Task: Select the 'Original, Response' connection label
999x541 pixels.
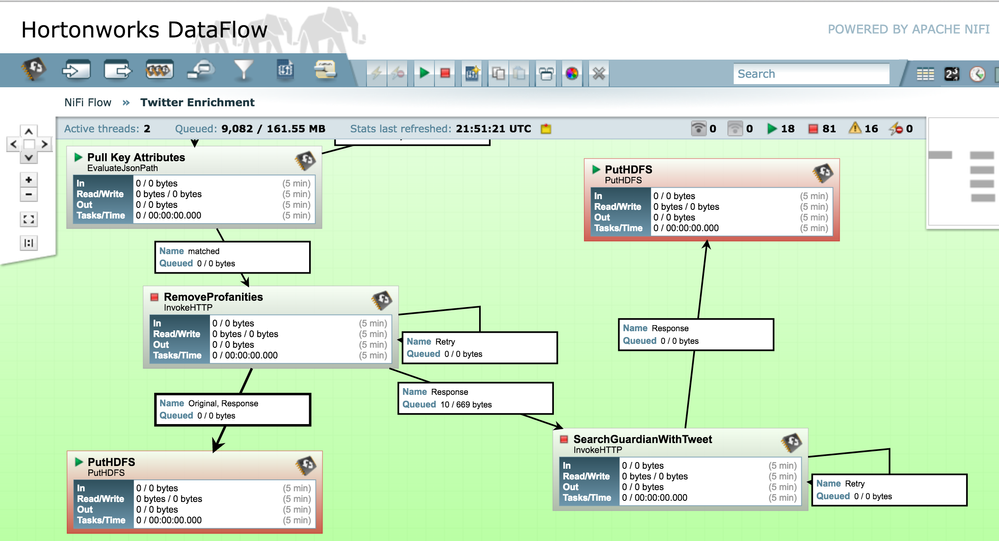Action: (233, 409)
